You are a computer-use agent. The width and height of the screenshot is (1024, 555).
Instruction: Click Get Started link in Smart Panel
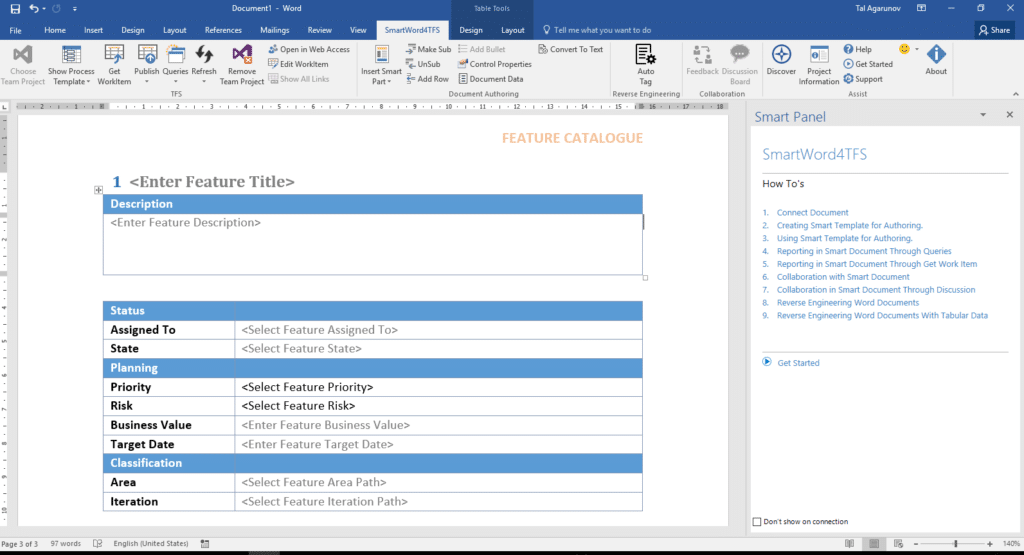pyautogui.click(x=798, y=362)
